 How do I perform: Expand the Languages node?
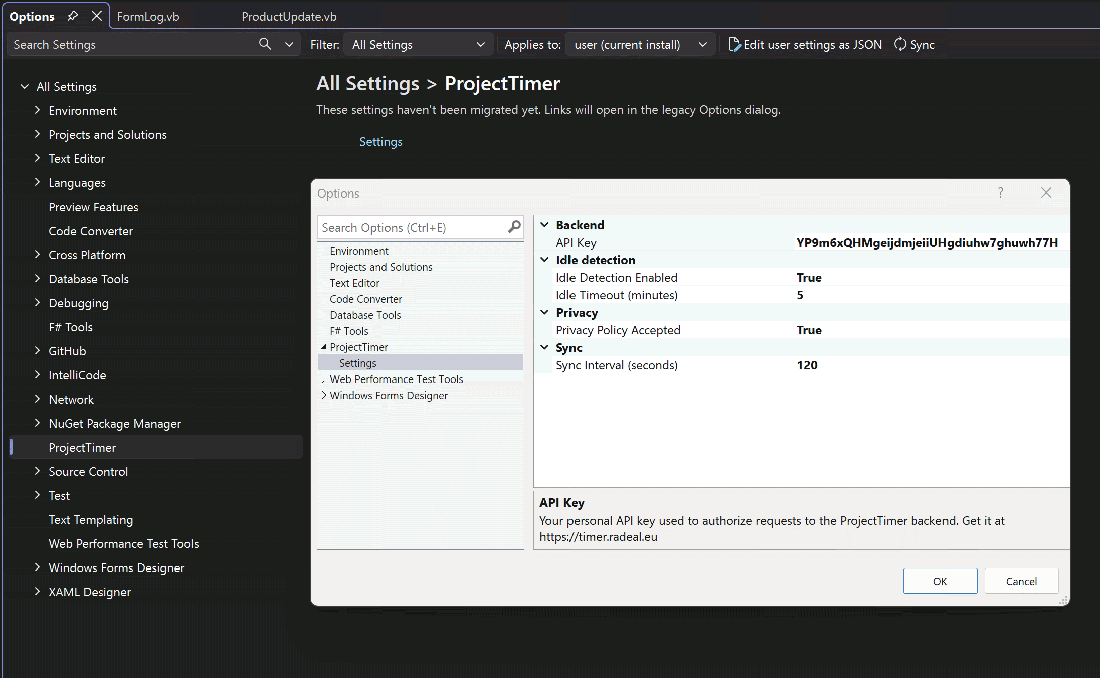[37, 182]
